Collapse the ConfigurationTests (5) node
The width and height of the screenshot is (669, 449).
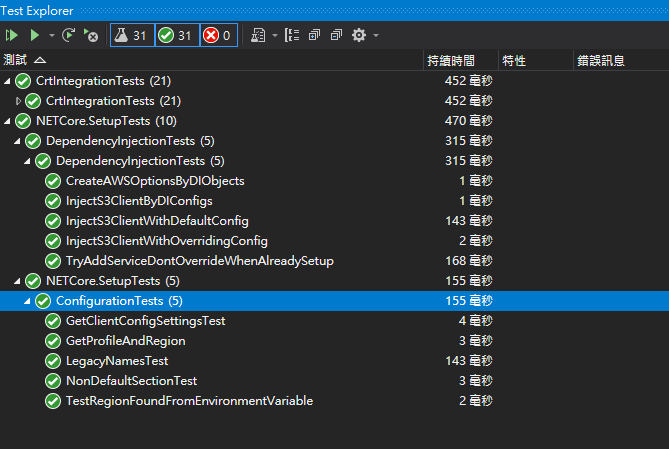click(x=27, y=301)
